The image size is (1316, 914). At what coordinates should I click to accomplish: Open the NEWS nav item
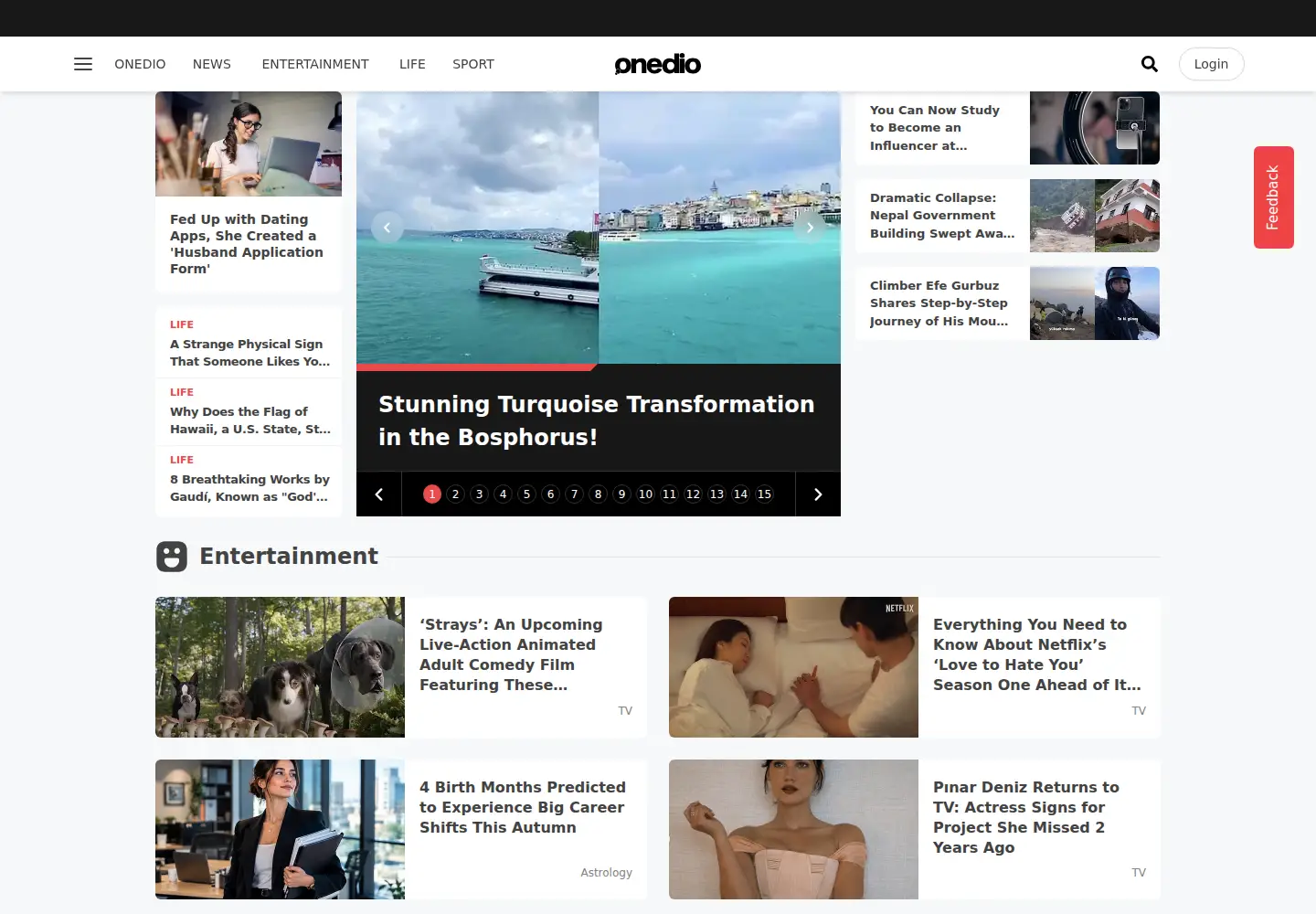pos(212,64)
